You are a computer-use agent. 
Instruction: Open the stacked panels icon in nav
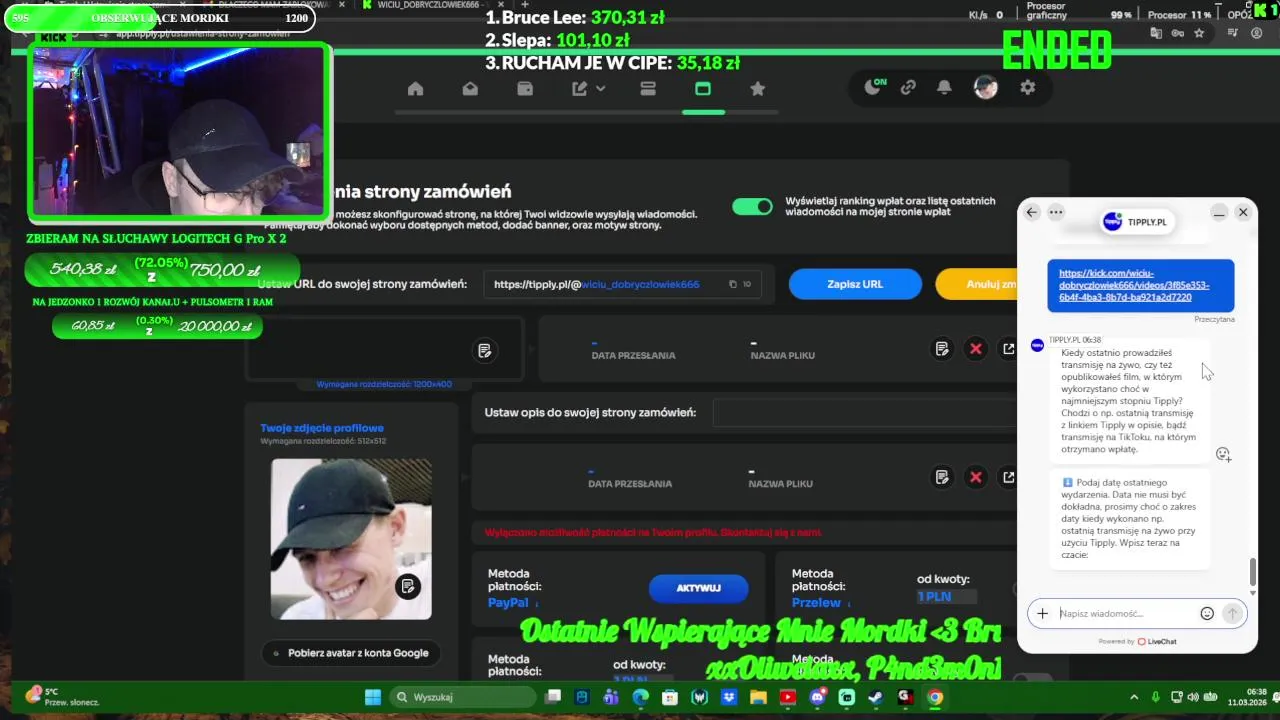pyautogui.click(x=647, y=89)
